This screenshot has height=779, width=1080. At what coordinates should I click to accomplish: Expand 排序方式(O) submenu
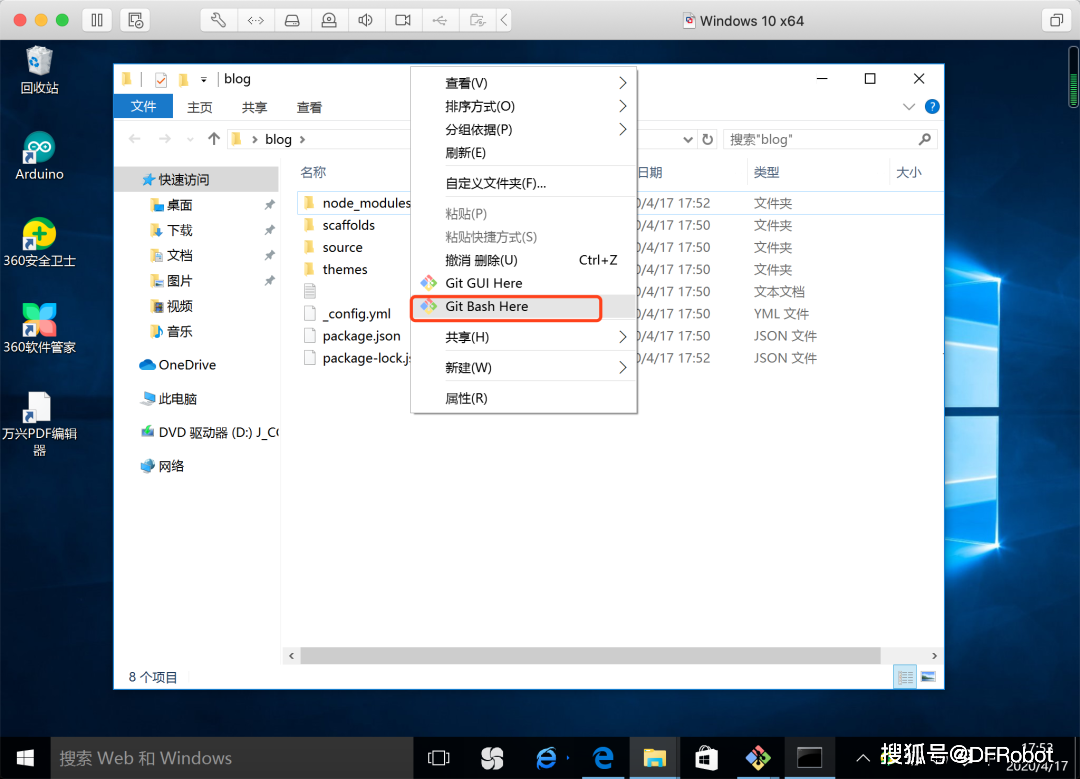(523, 106)
